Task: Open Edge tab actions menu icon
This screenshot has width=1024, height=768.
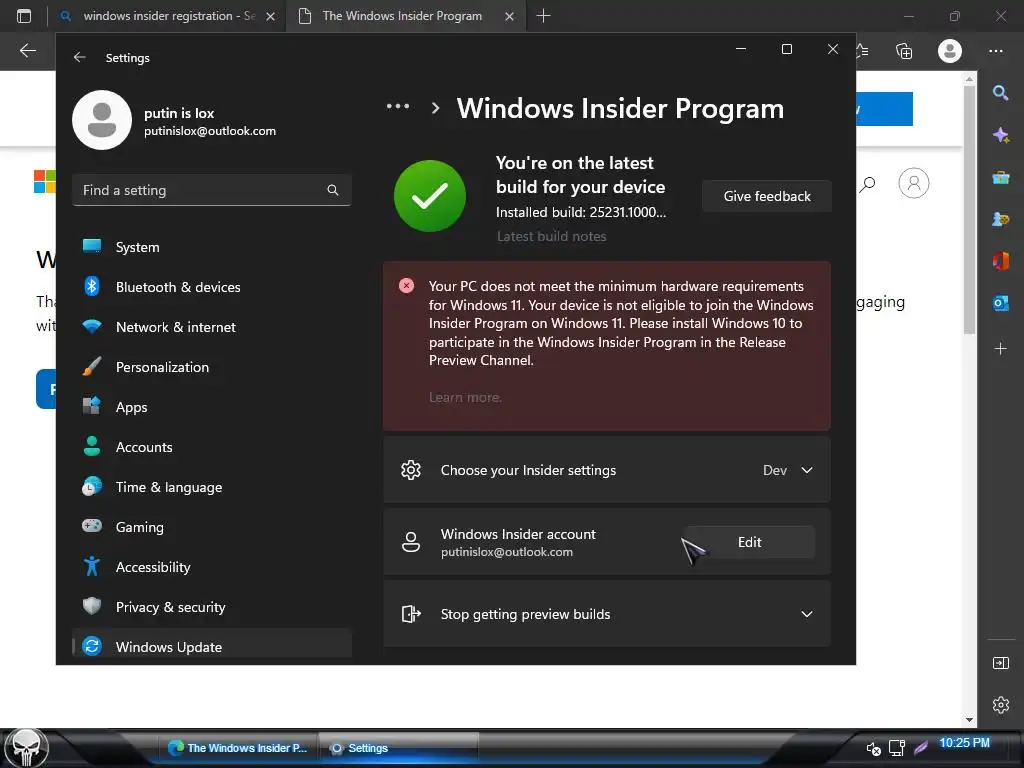Action: click(x=24, y=16)
